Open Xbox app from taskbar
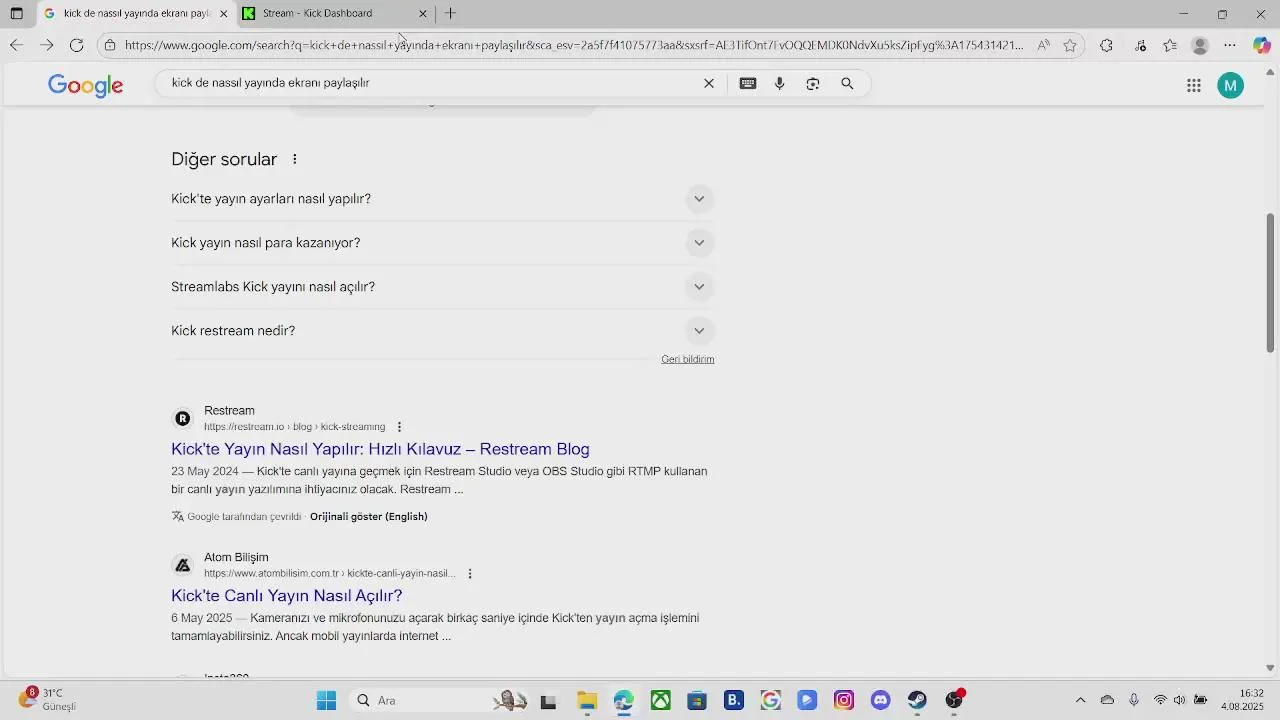 tap(661, 700)
